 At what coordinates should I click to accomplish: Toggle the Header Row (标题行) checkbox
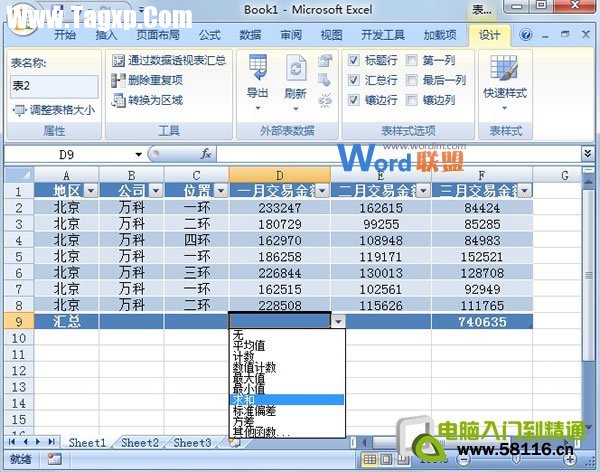[354, 60]
